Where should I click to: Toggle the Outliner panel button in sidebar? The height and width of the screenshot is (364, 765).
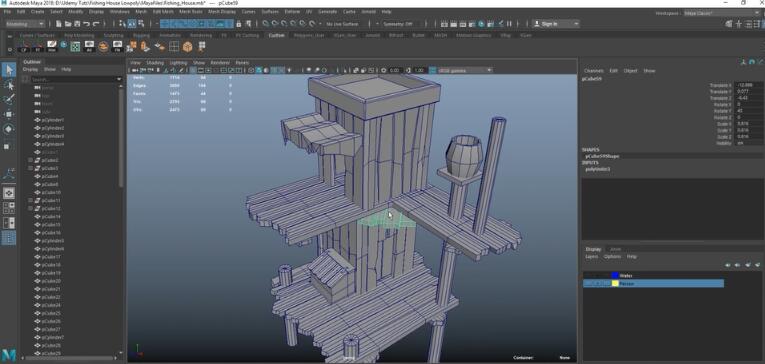coord(8,238)
